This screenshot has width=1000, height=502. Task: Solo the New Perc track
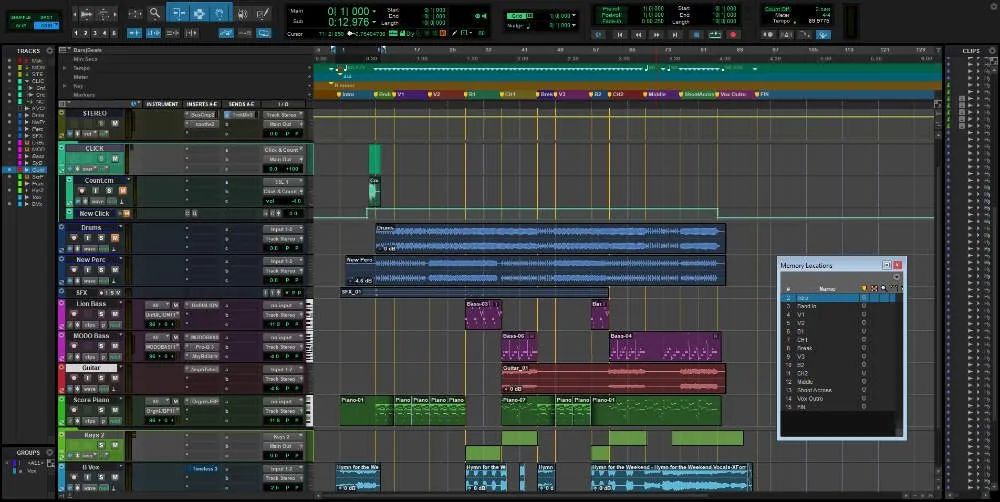tap(101, 270)
